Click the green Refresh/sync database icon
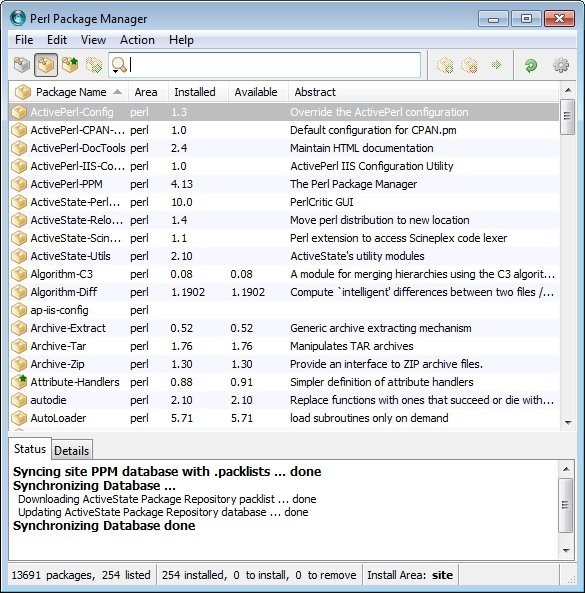The width and height of the screenshot is (585, 593). click(531, 65)
